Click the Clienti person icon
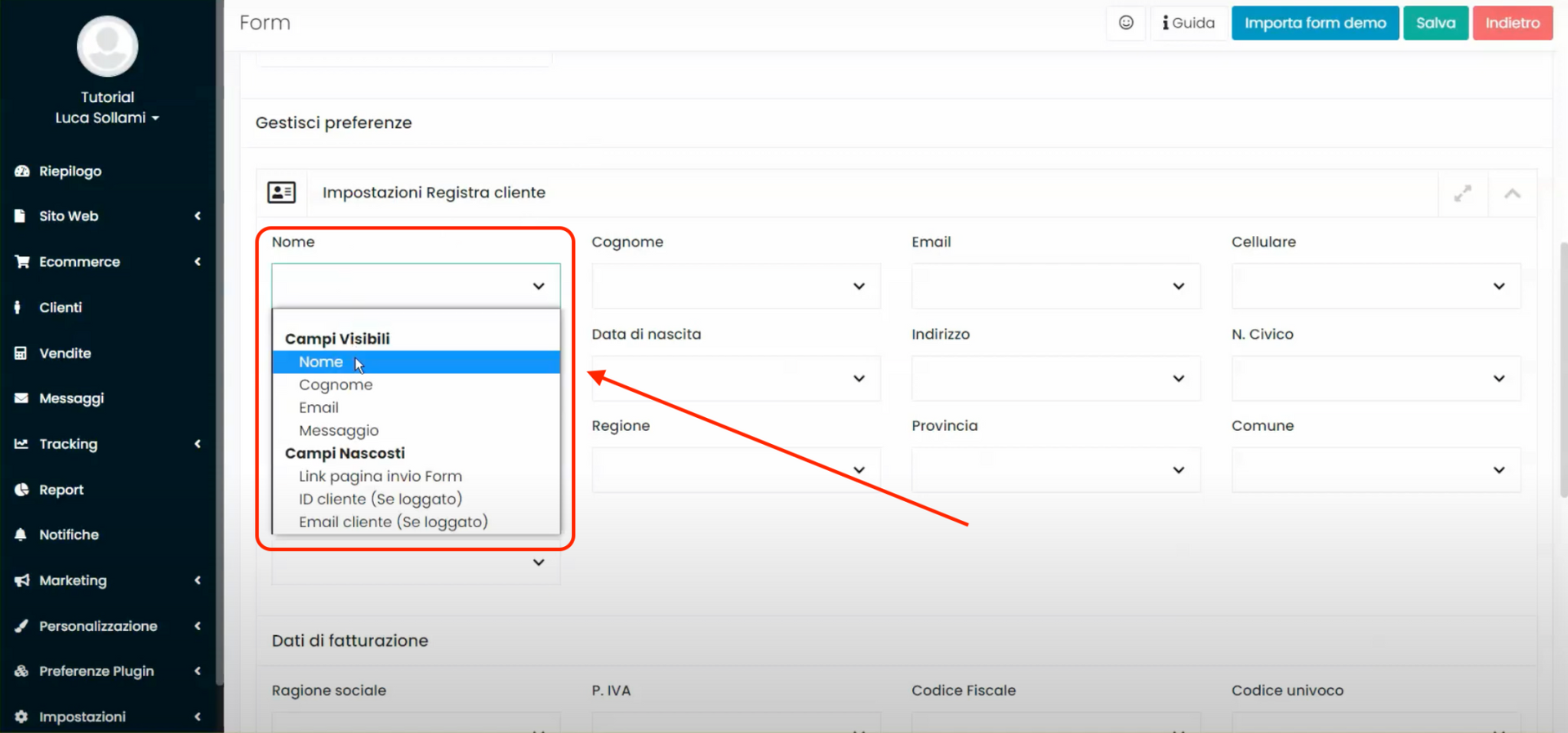Image resolution: width=1568 pixels, height=733 pixels. coord(17,307)
